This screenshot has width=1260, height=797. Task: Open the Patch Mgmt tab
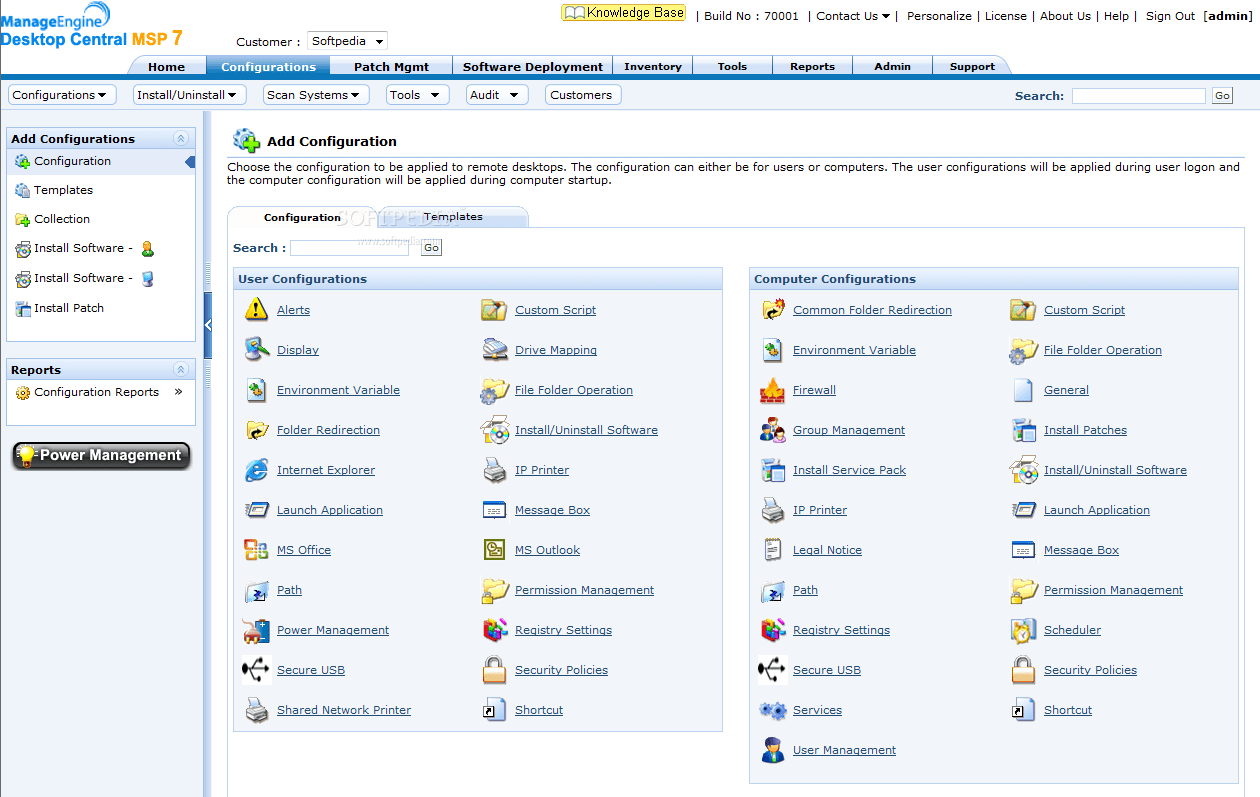390,66
